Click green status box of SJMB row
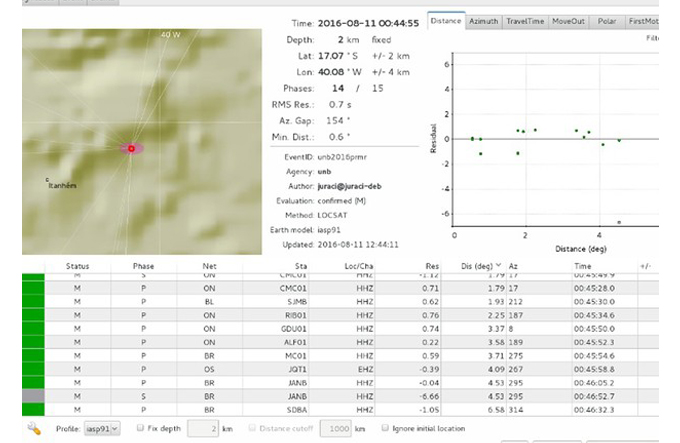 33,302
